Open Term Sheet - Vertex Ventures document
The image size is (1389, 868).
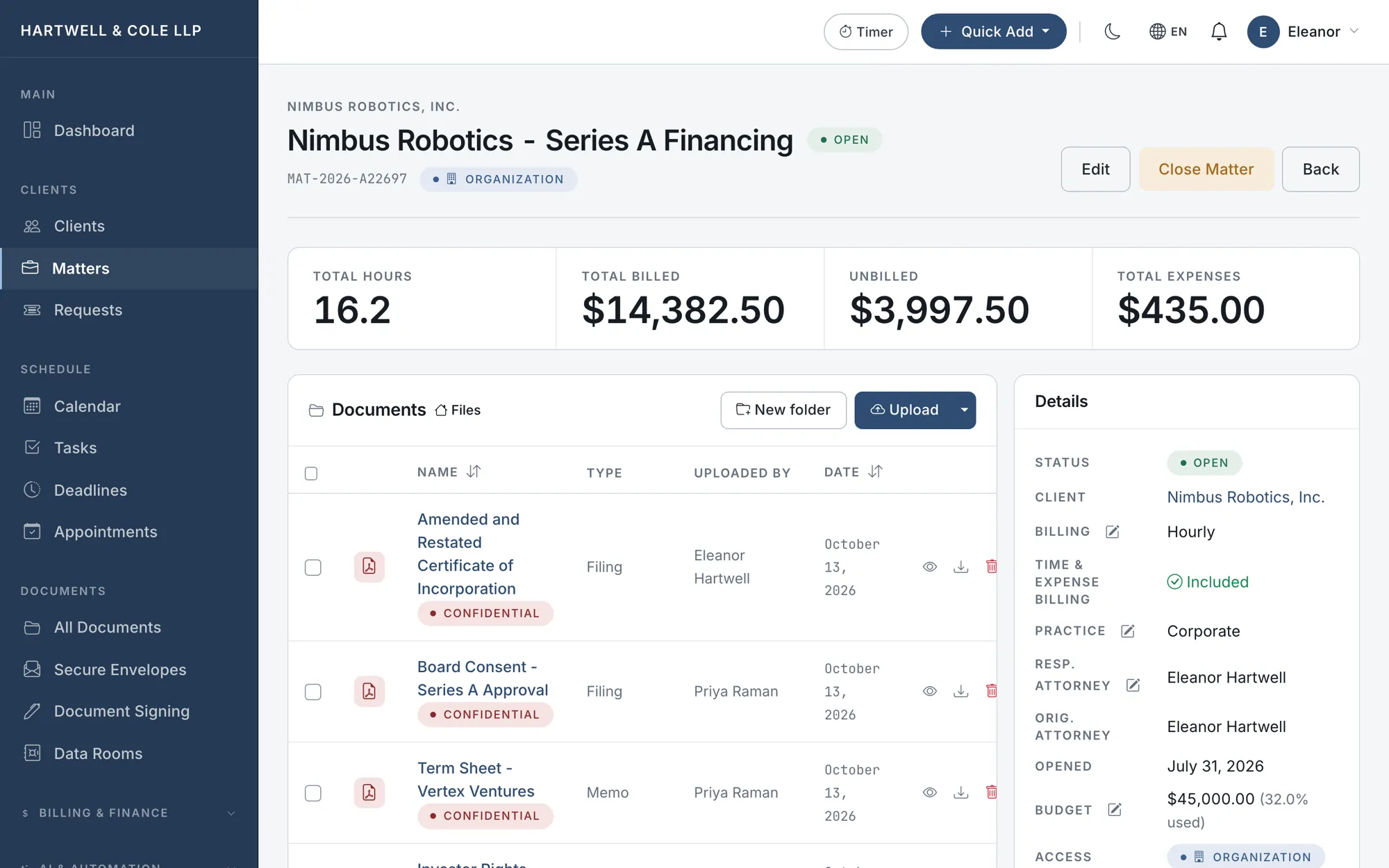(x=476, y=780)
